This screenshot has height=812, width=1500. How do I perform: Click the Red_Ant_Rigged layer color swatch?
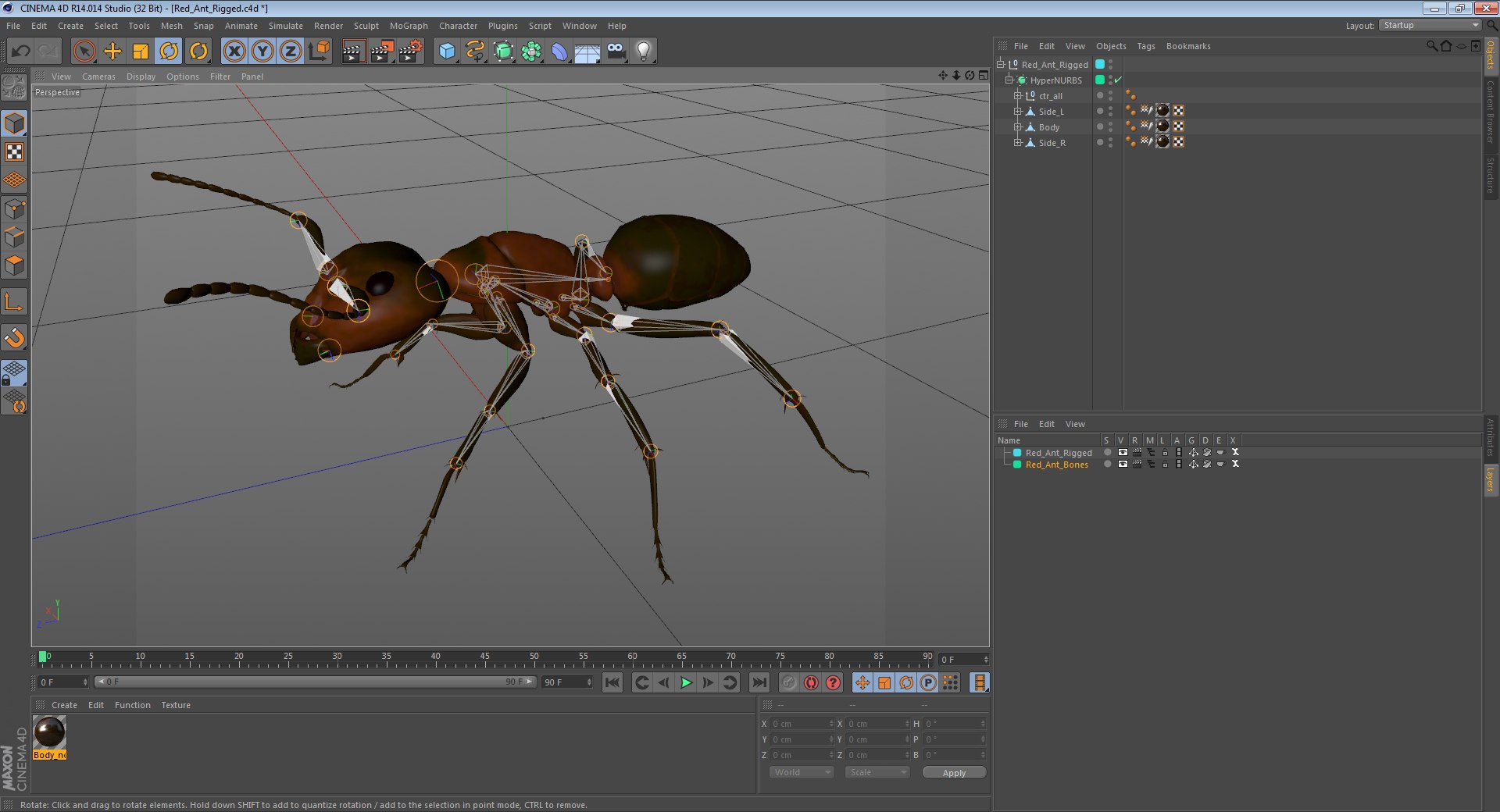(x=1017, y=452)
